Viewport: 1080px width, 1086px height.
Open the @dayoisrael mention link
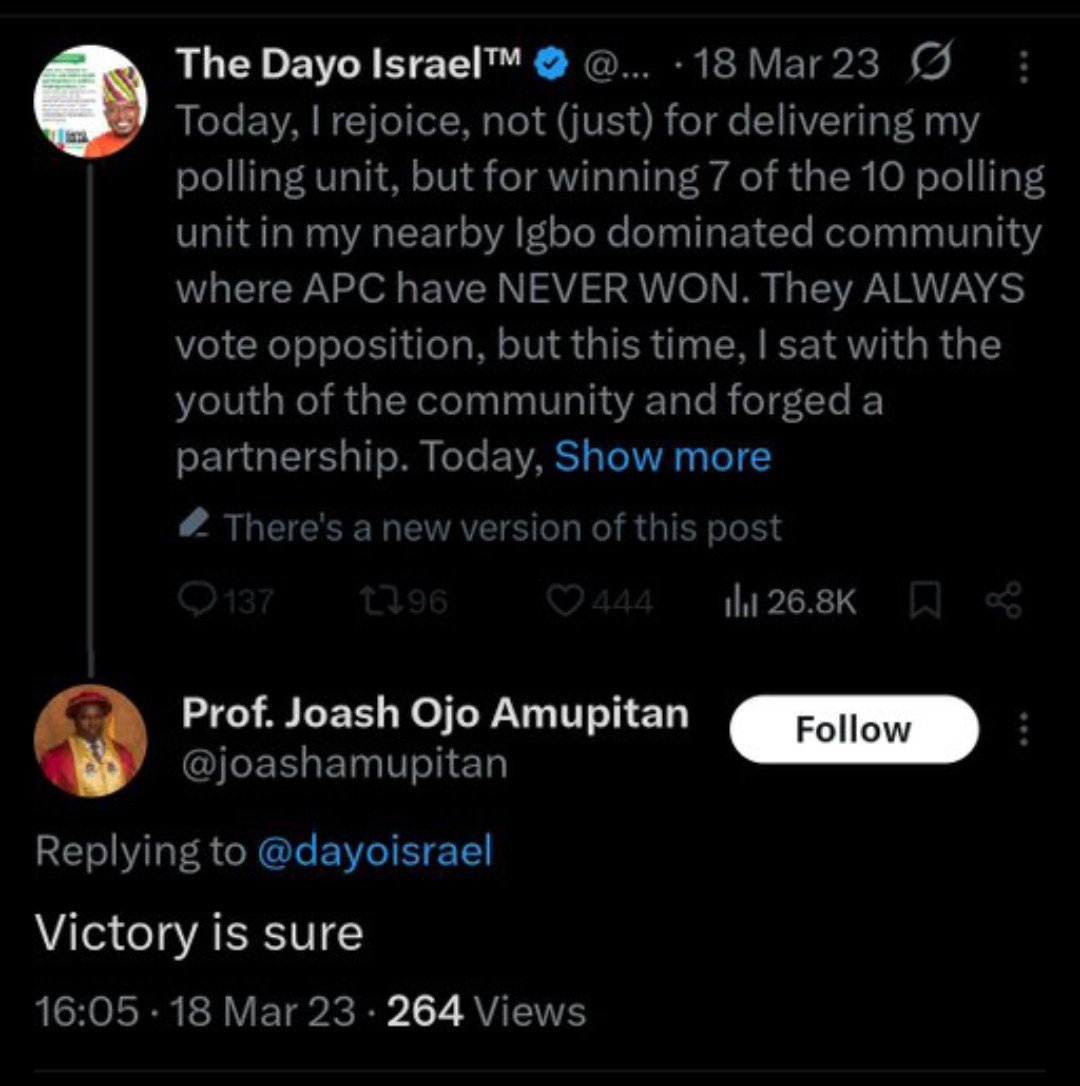pyautogui.click(x=375, y=851)
